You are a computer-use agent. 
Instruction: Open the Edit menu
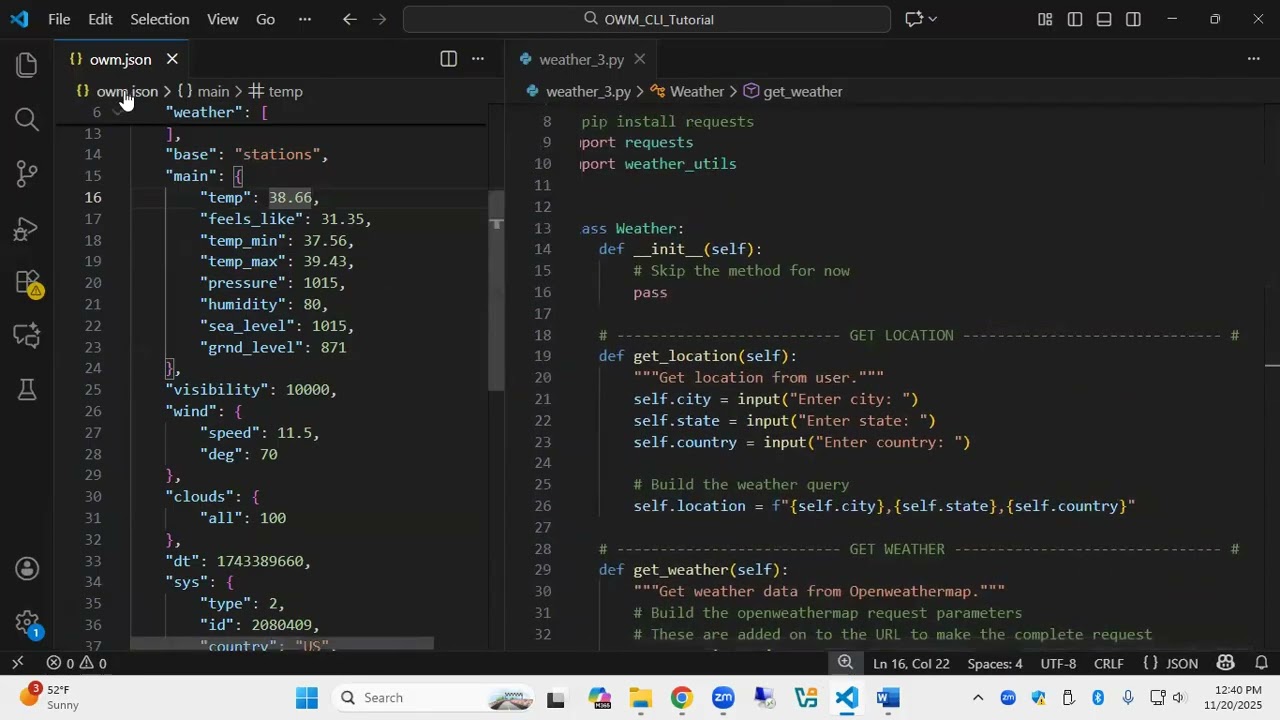[100, 19]
